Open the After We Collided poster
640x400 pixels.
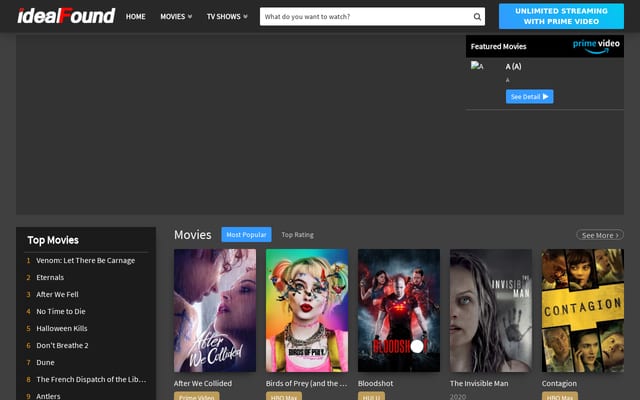(x=215, y=311)
